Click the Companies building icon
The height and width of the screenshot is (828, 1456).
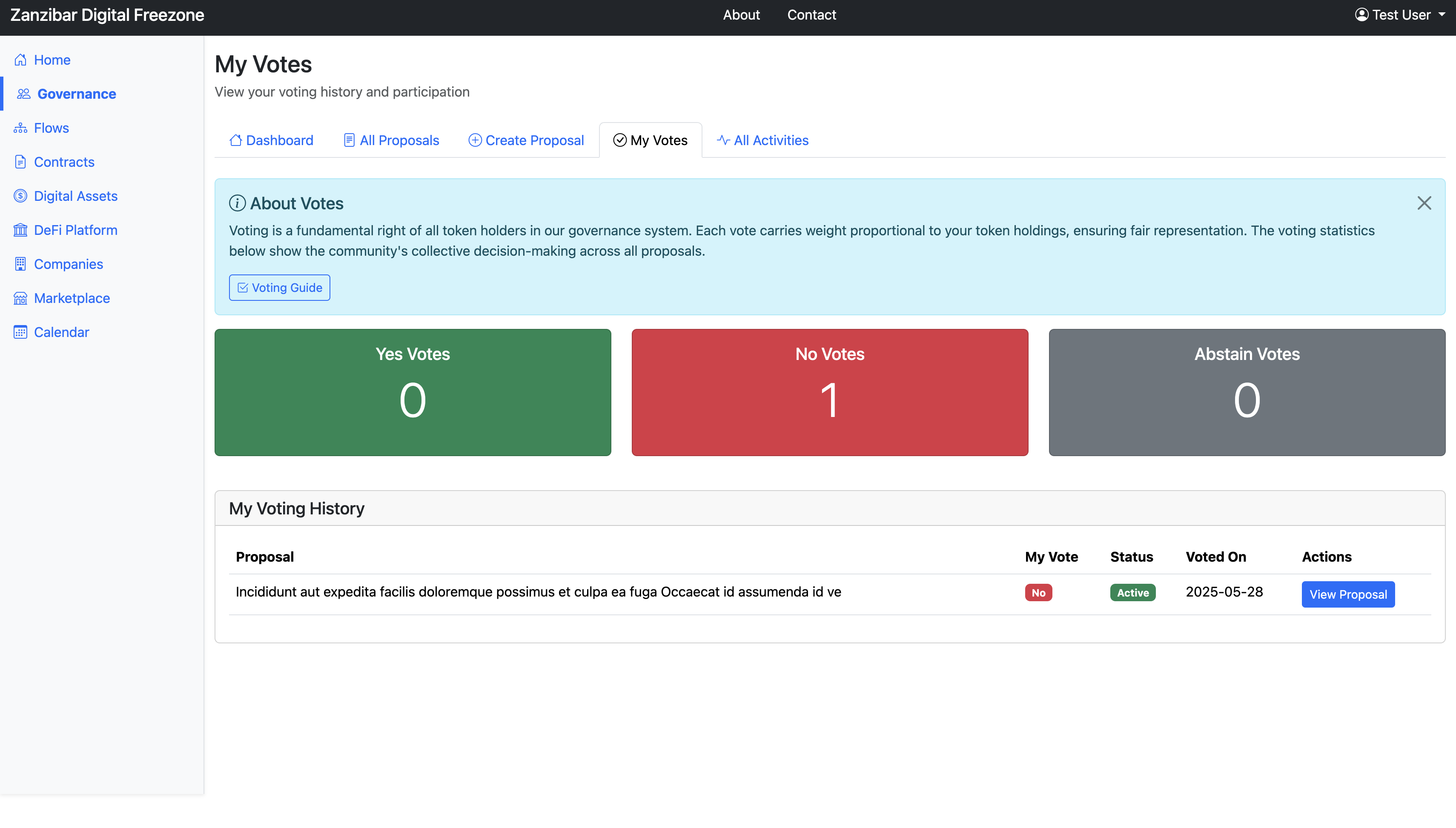(x=20, y=264)
